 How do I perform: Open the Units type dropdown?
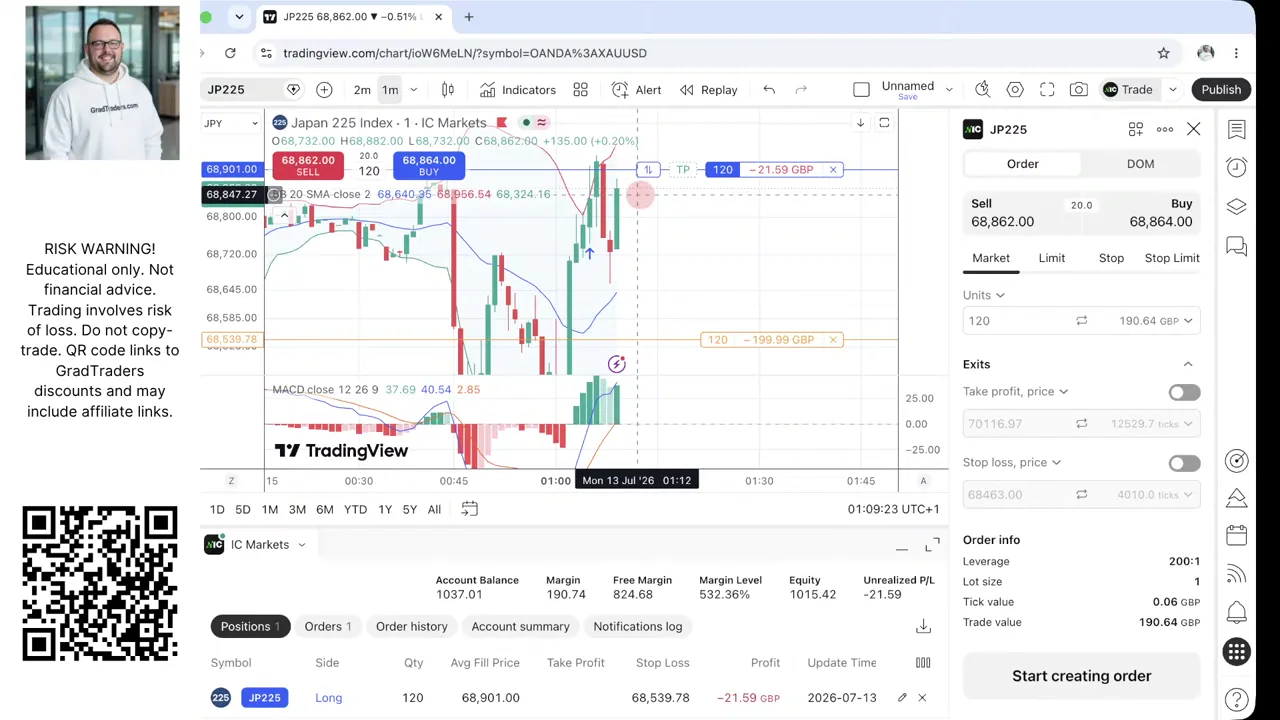pyautogui.click(x=984, y=295)
